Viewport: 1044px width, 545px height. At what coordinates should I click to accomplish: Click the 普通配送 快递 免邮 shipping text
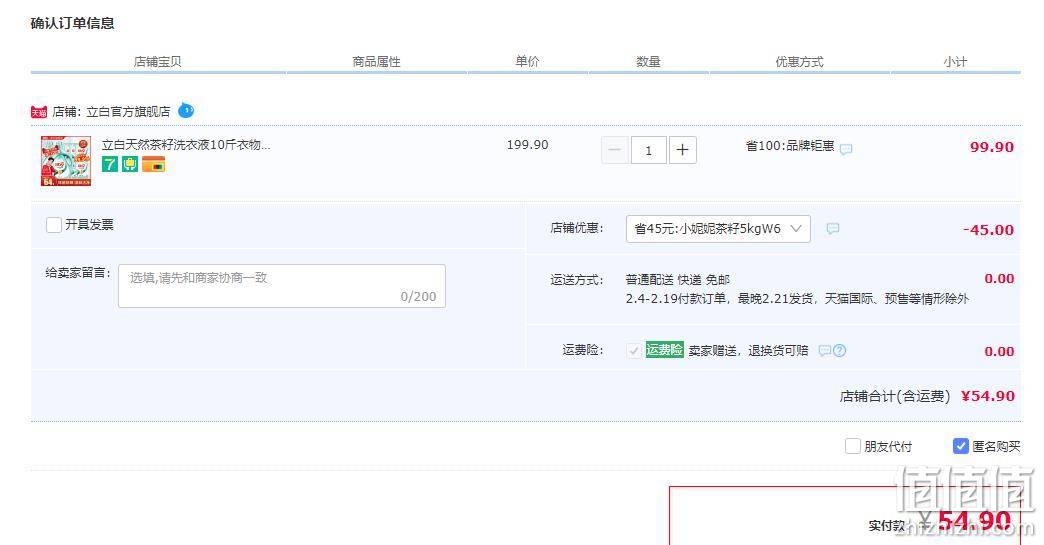click(x=678, y=279)
